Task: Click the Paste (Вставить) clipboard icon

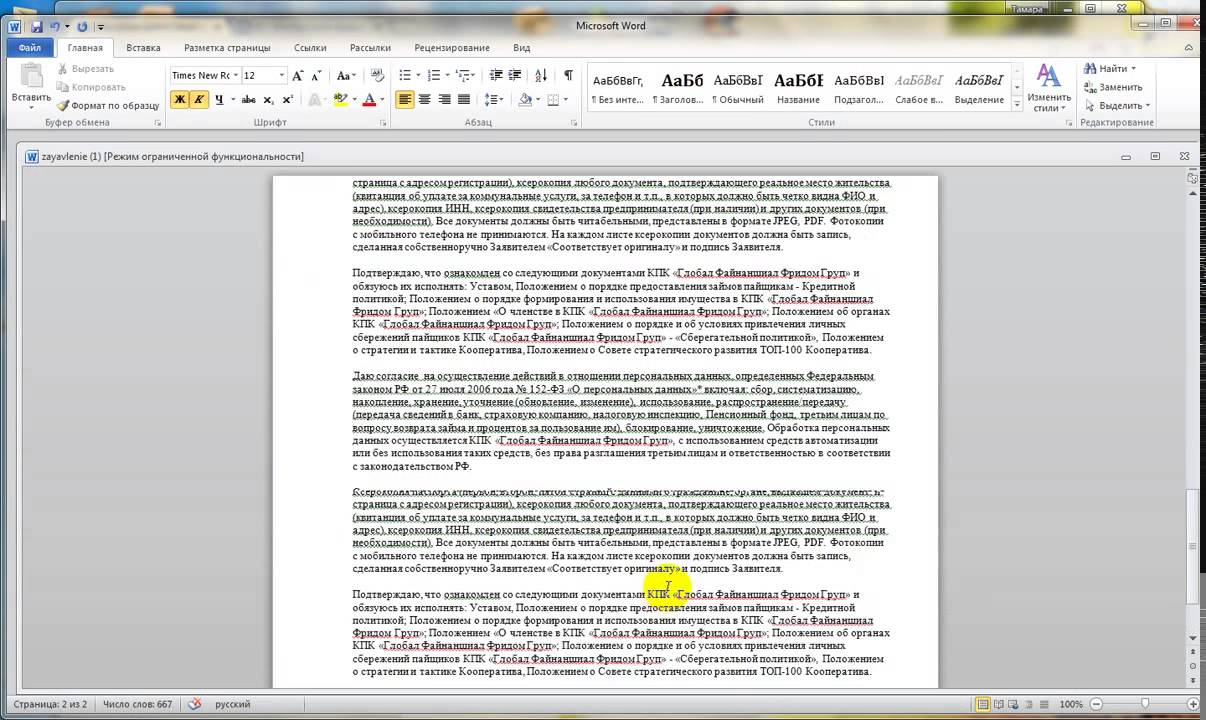Action: coord(31,76)
